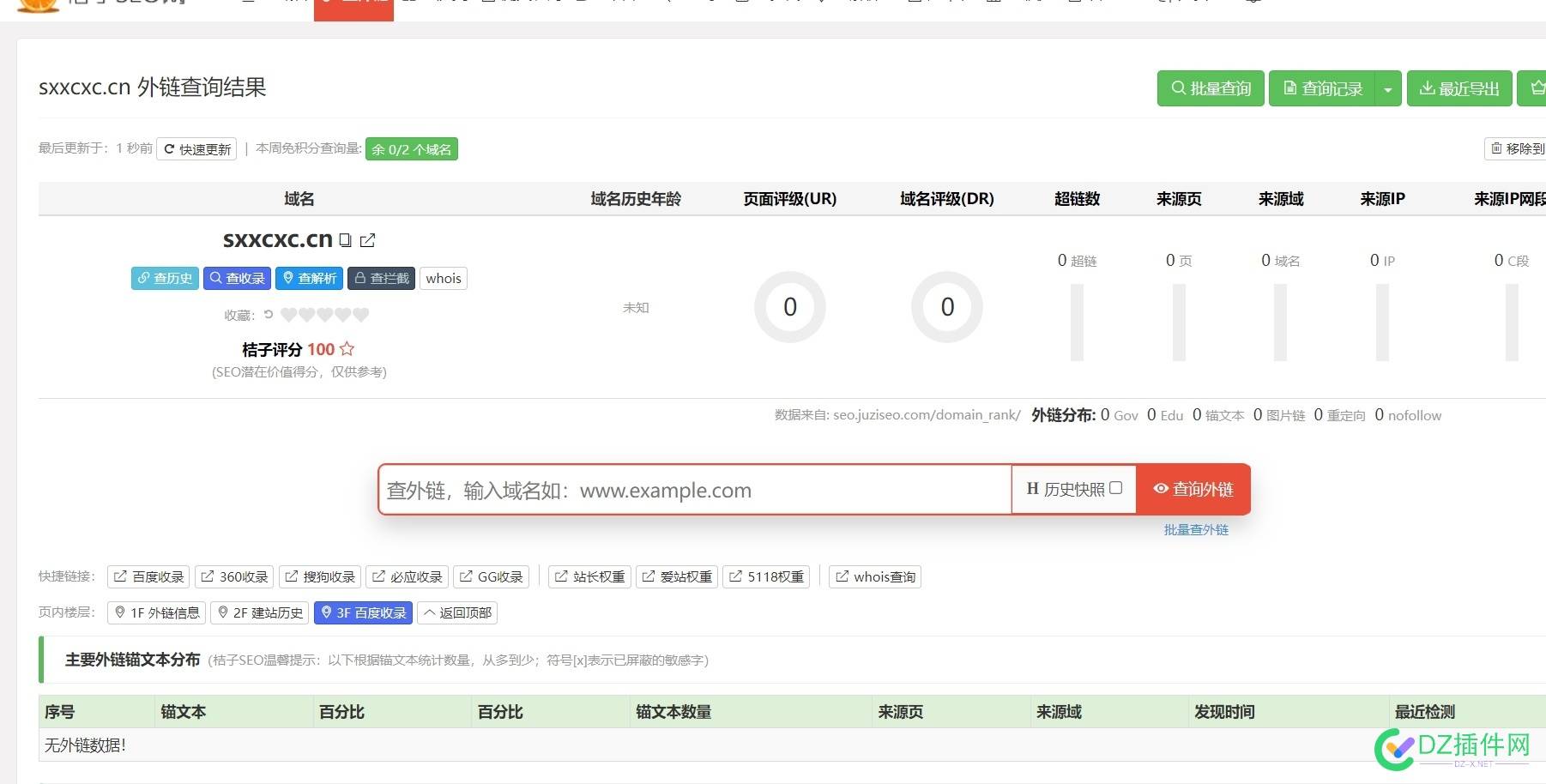The height and width of the screenshot is (784, 1546).
Task: Click the 查解析 button
Action: (x=310, y=278)
